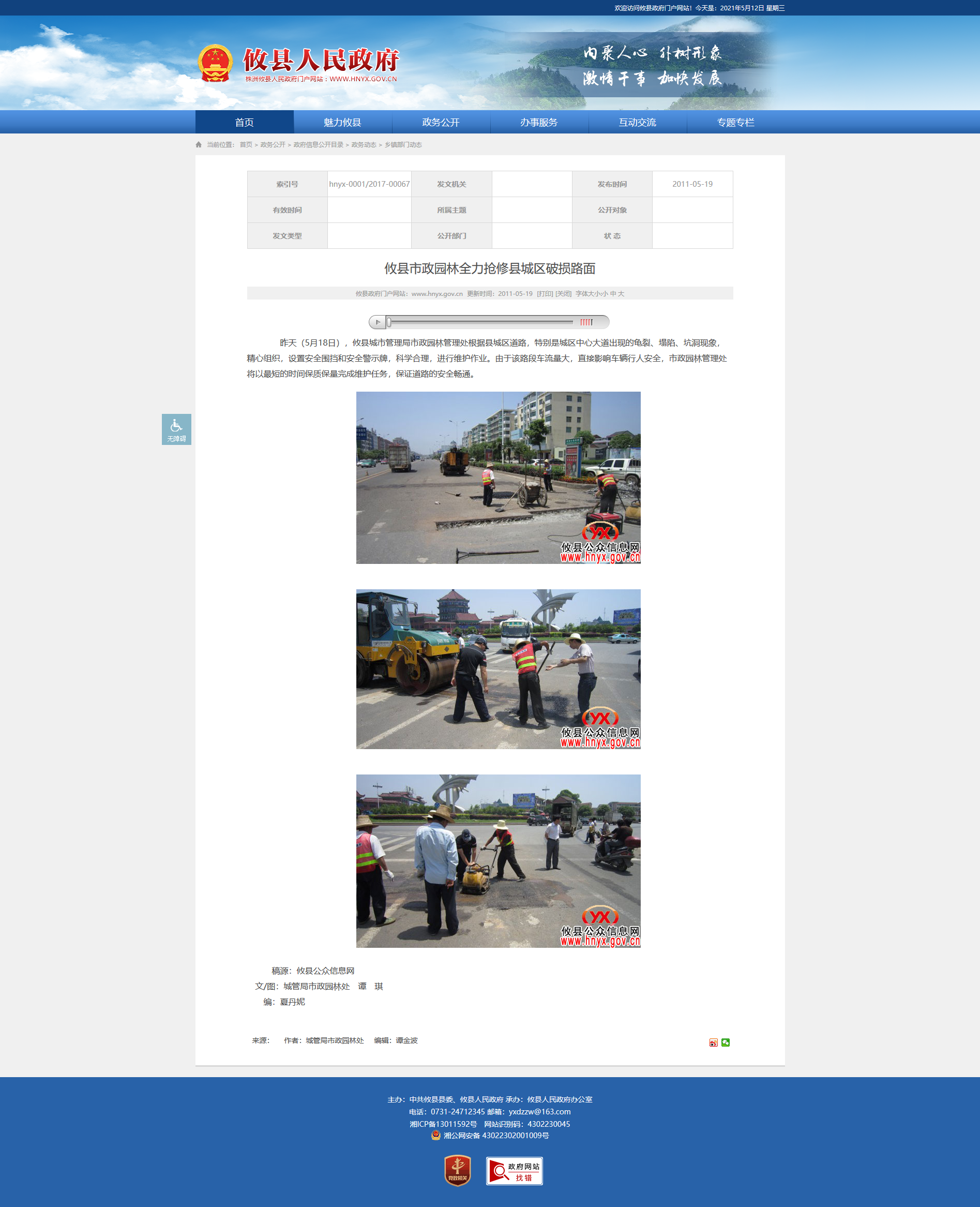Click the [关闭] close link
The width and height of the screenshot is (980, 1207).
563,294
